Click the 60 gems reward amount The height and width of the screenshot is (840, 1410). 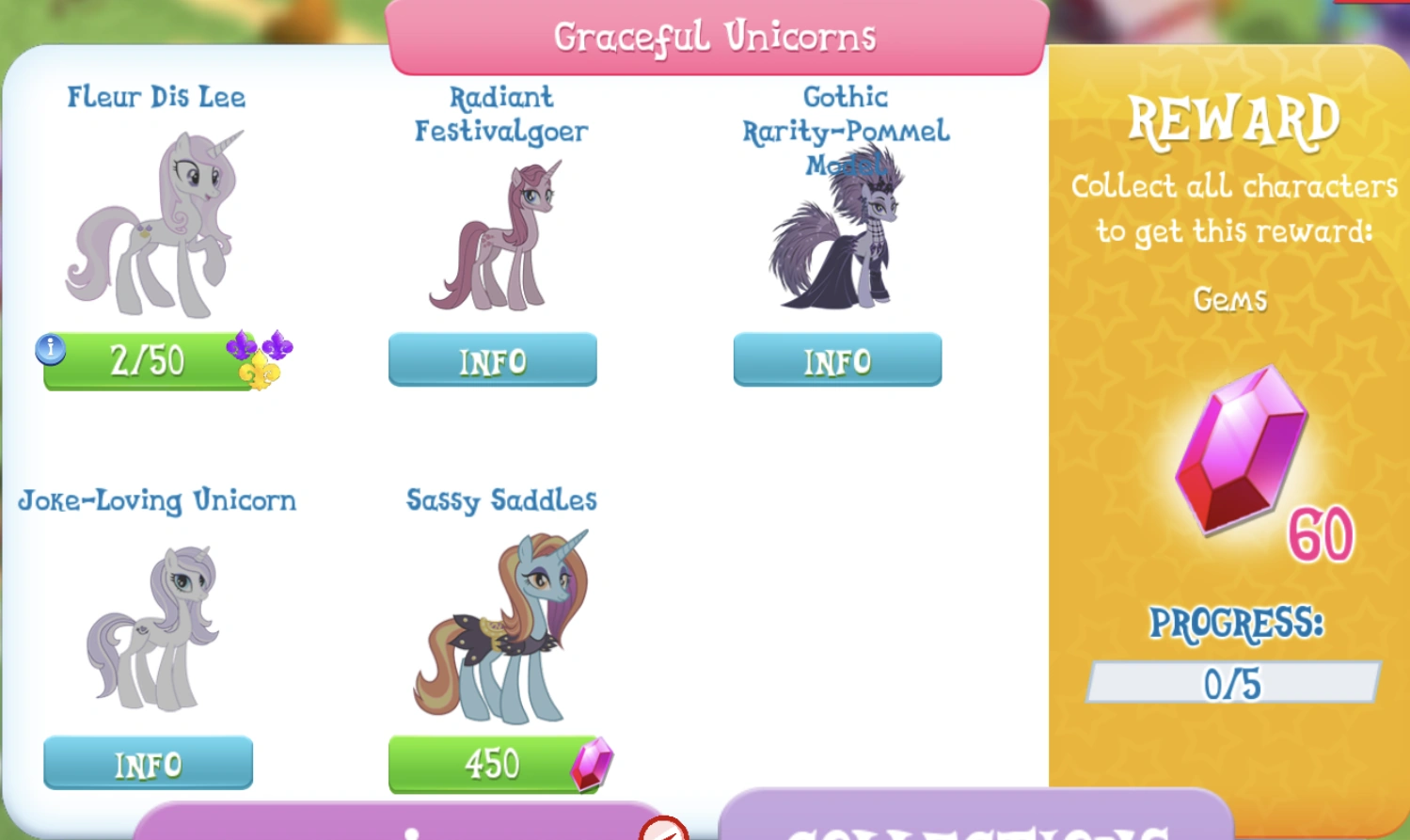(1321, 534)
